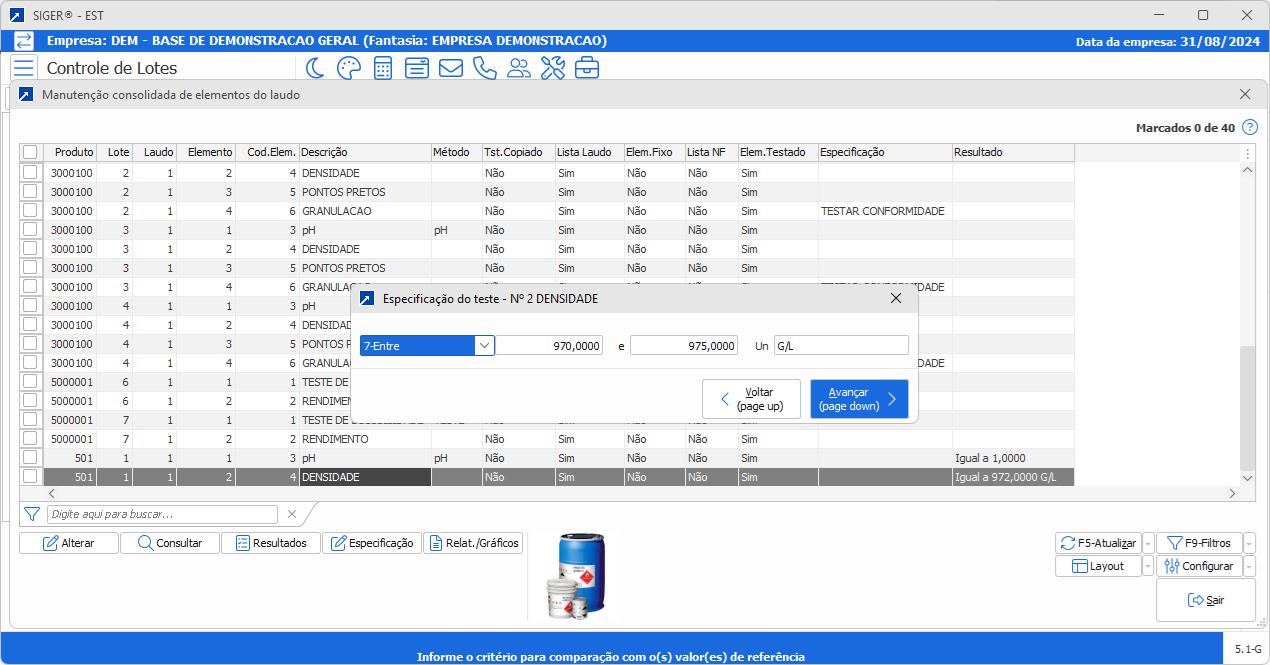Click the Especificação button at the bottom
This screenshot has height=665, width=1270.
pos(374,542)
